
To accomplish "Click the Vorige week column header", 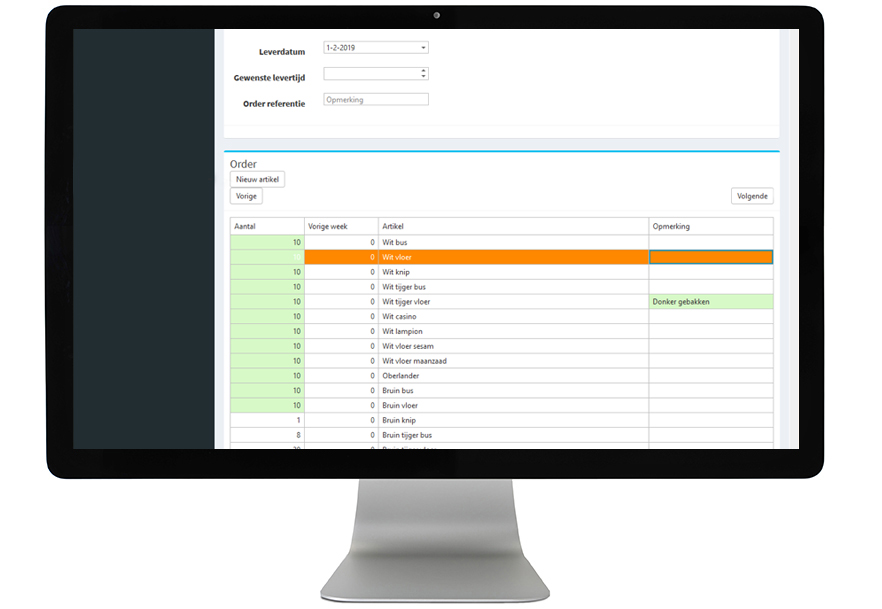I will click(341, 227).
